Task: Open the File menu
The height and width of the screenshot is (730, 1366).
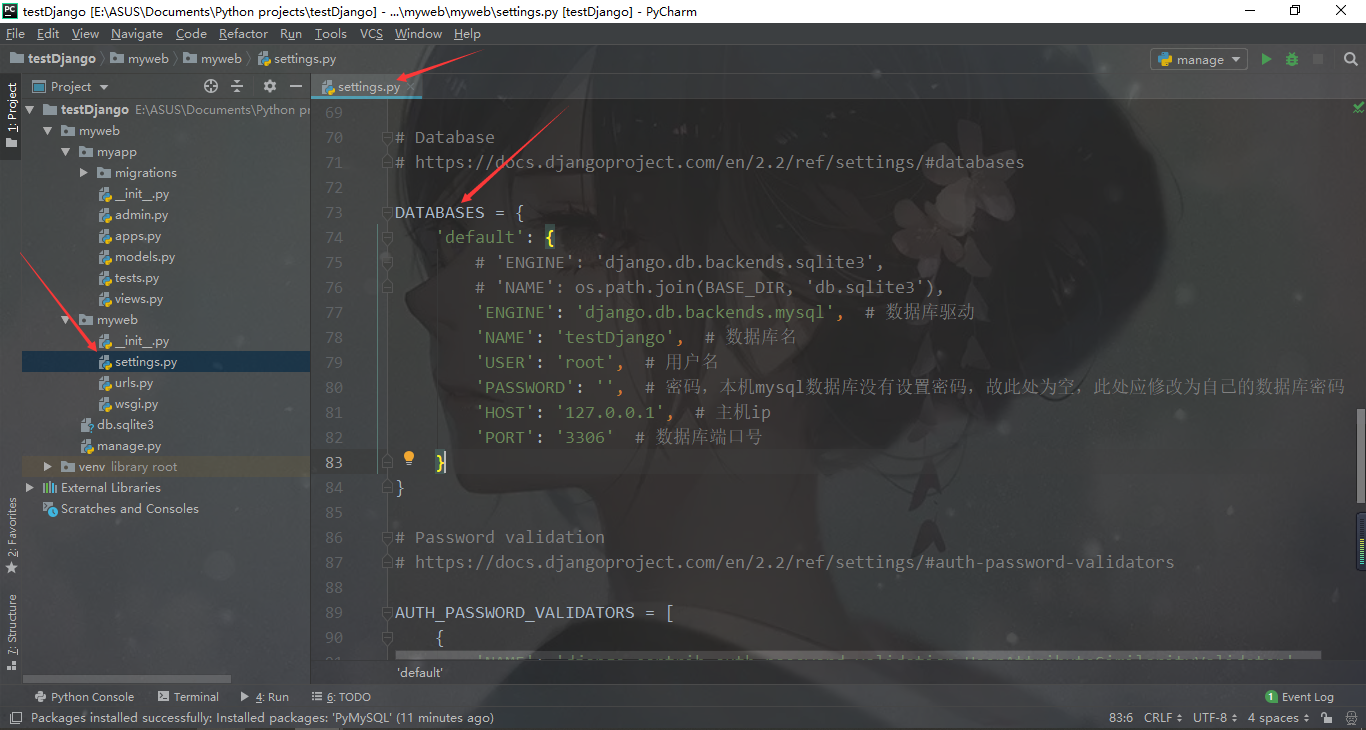Action: coord(15,33)
